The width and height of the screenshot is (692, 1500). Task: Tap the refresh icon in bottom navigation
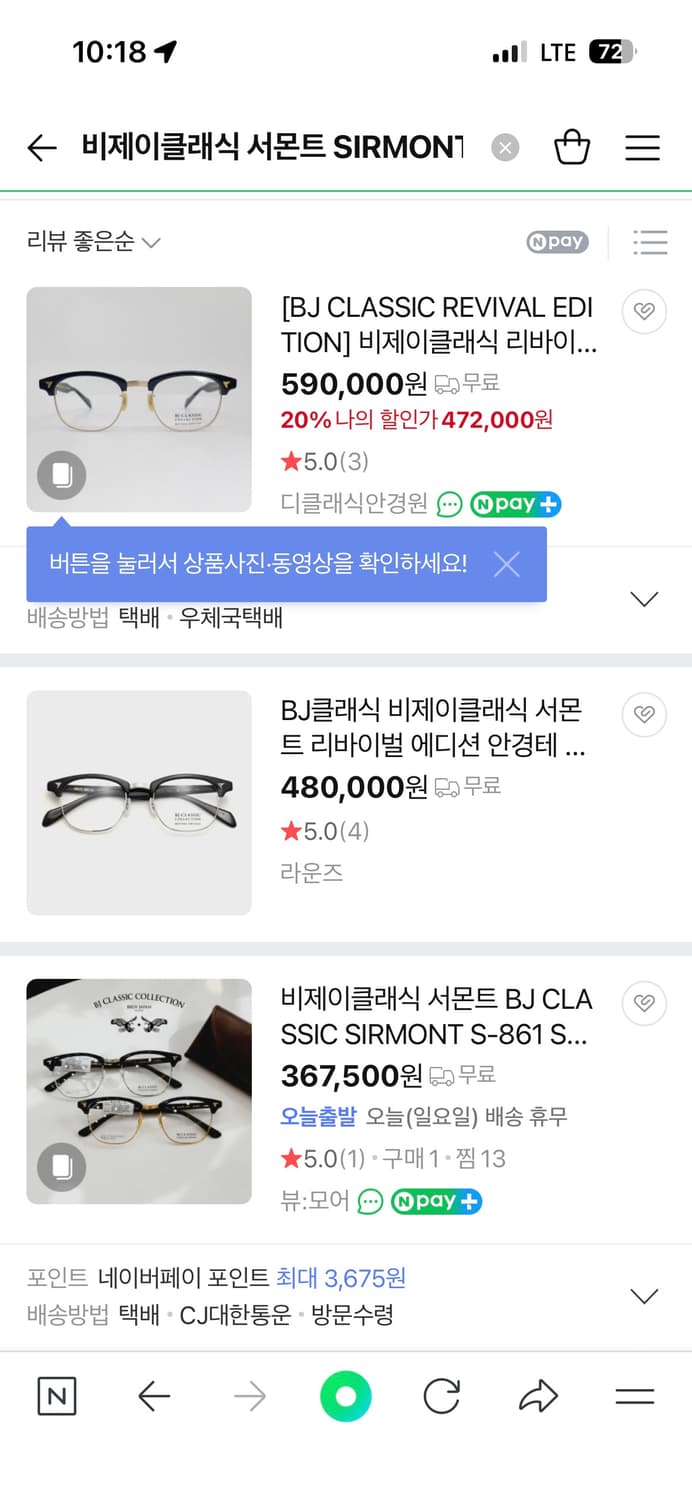(442, 1397)
